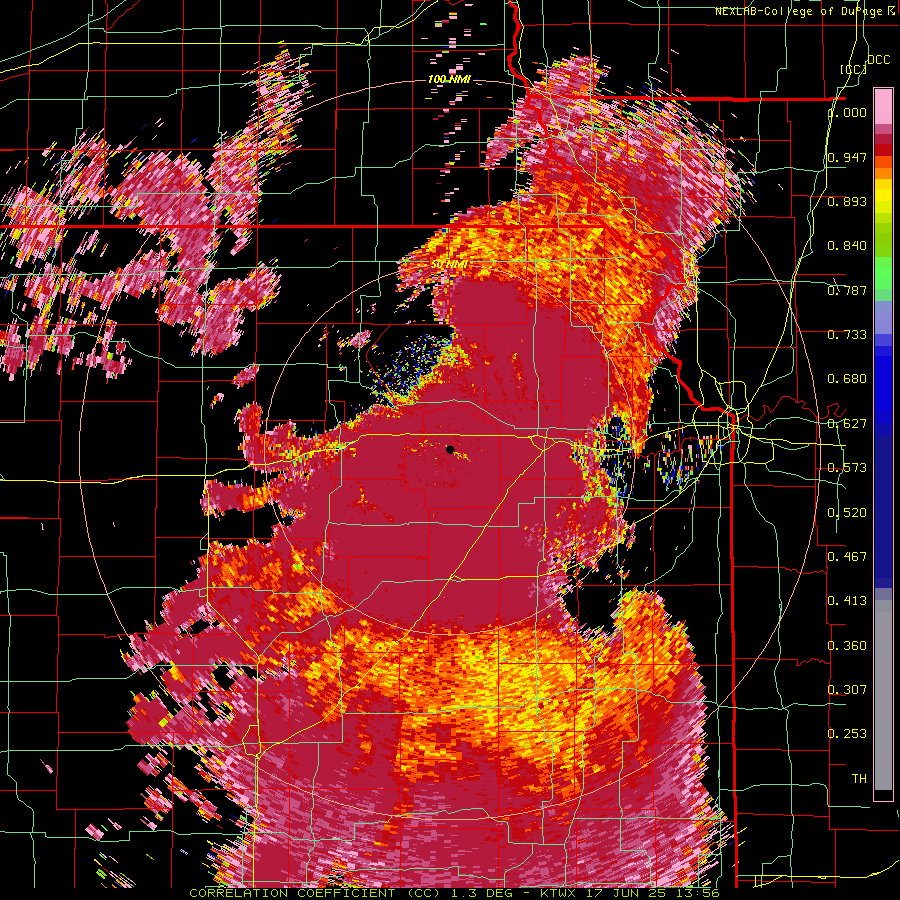Click the 0.627 scale value
The width and height of the screenshot is (900, 900).
[x=847, y=424]
